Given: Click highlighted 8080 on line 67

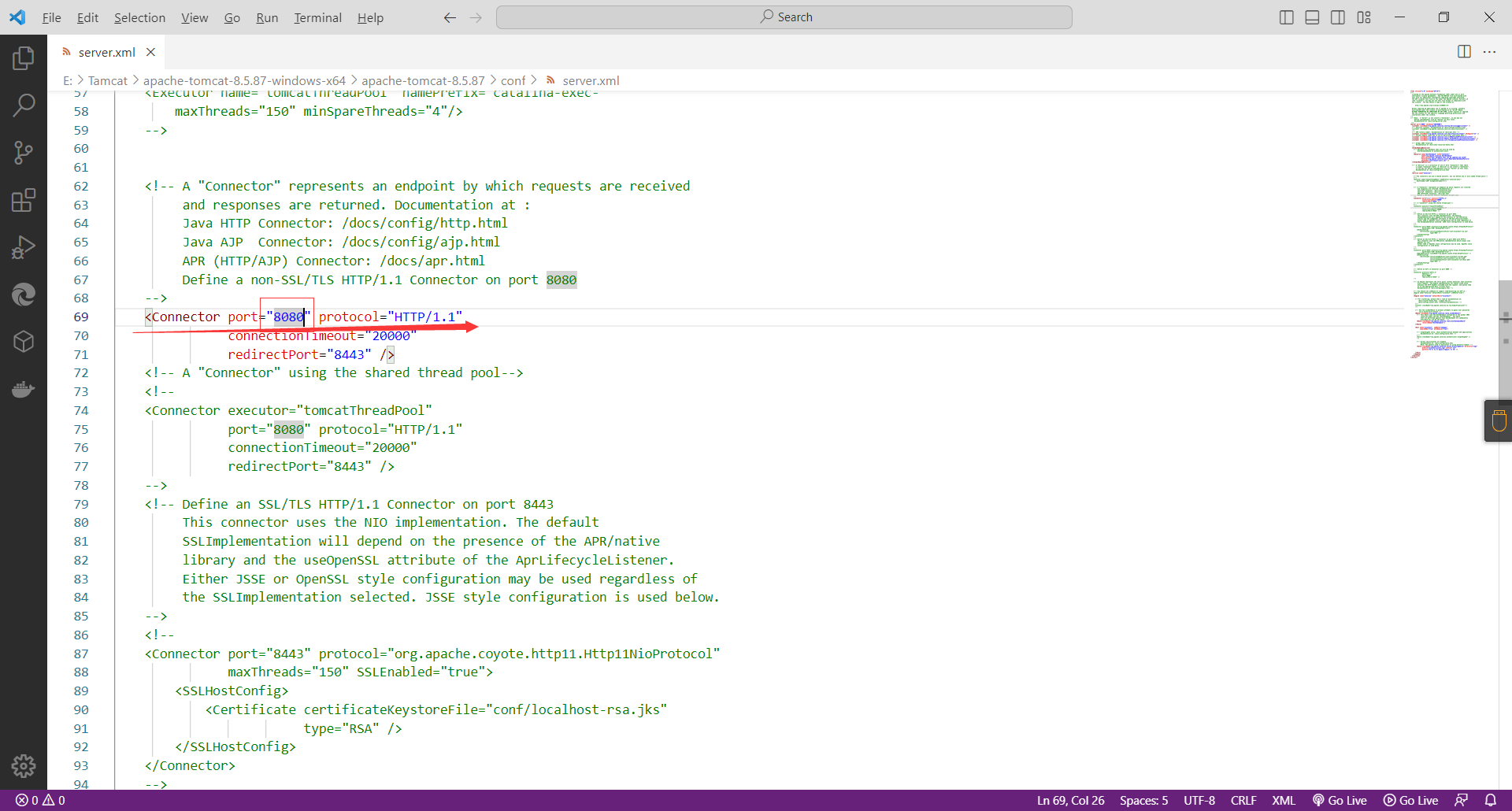Looking at the screenshot, I should coord(561,280).
